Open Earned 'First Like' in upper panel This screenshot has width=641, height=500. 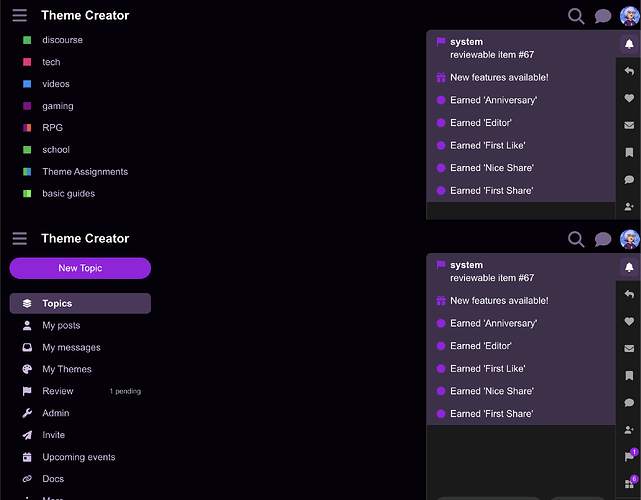click(x=521, y=146)
